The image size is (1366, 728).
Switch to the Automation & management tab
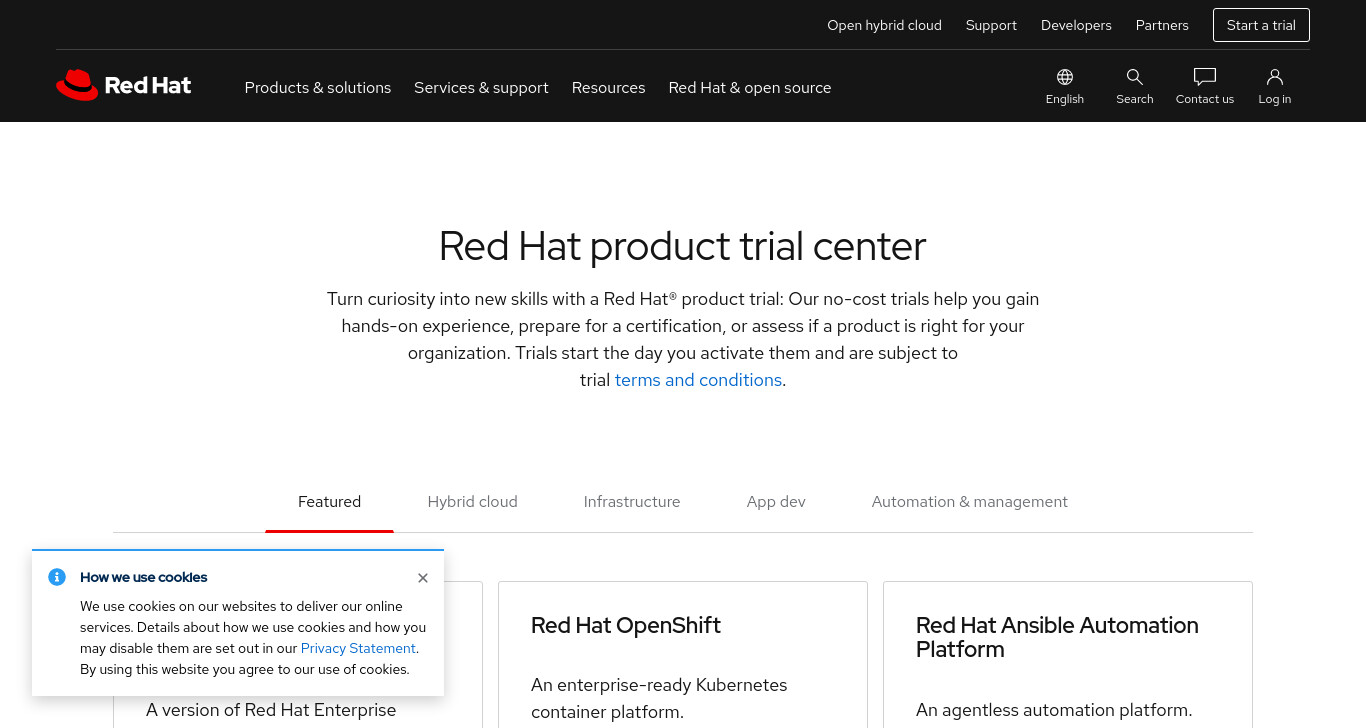point(970,502)
